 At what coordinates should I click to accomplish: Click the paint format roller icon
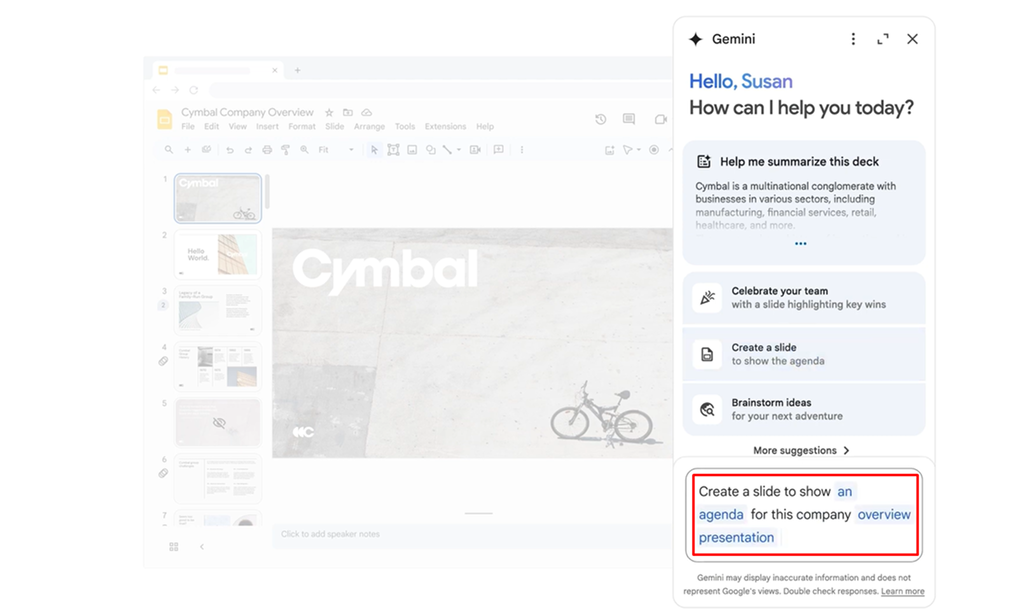pos(285,150)
